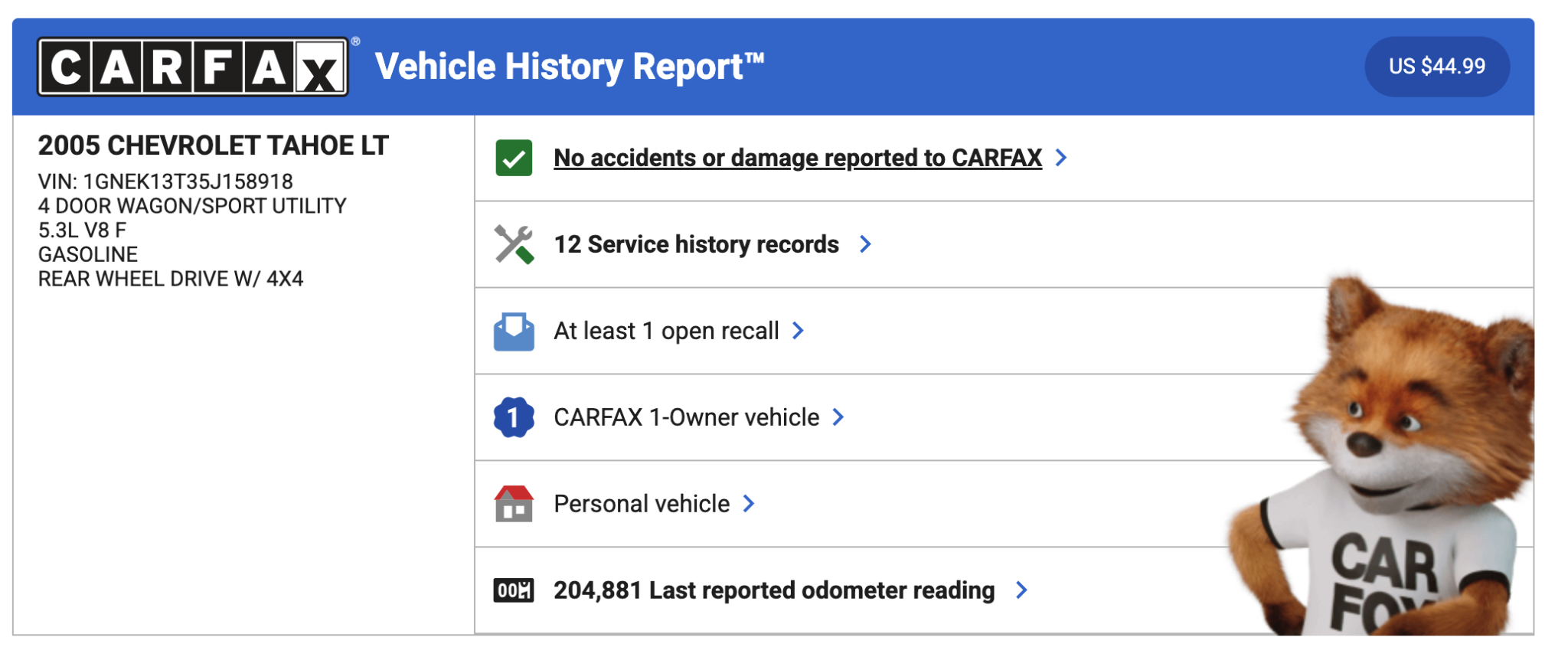The height and width of the screenshot is (657, 1568).
Task: Click the blue 1-Owner badge icon
Action: point(514,417)
